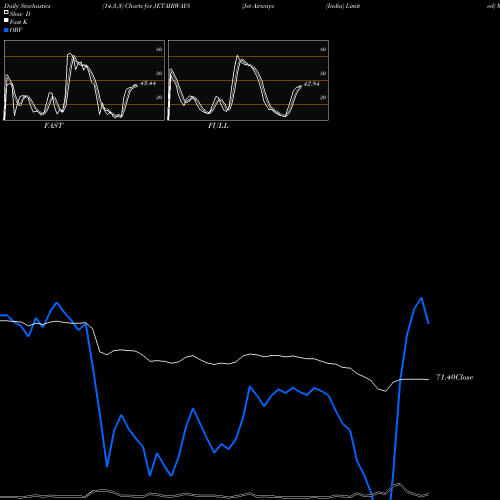Click the blue OBV legend swatch
This screenshot has height=500, width=500.
[x=6, y=30]
